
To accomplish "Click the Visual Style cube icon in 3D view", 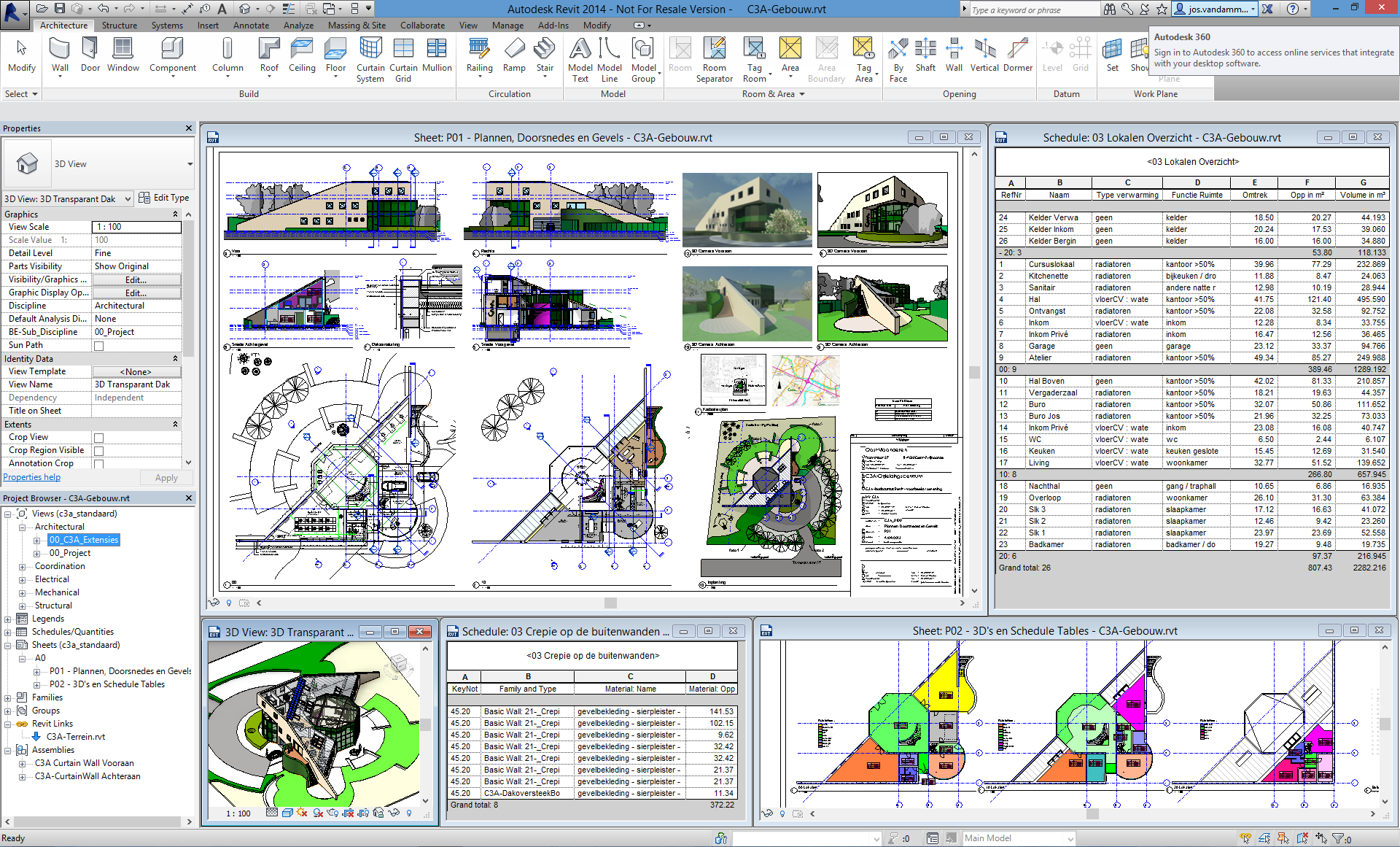I will pos(287,813).
